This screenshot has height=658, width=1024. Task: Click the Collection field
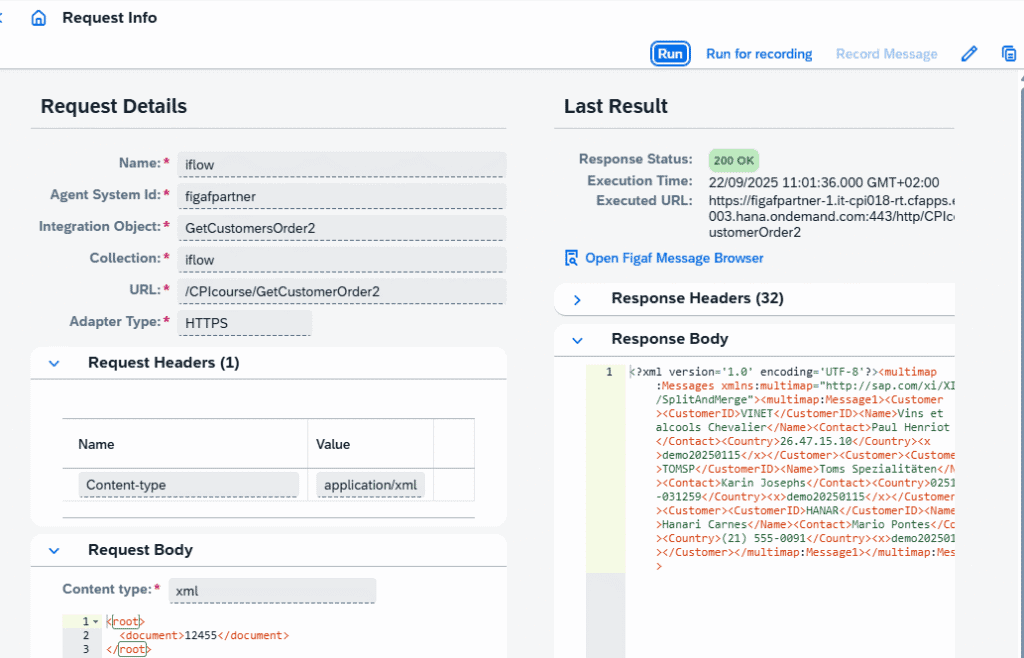pos(342,259)
